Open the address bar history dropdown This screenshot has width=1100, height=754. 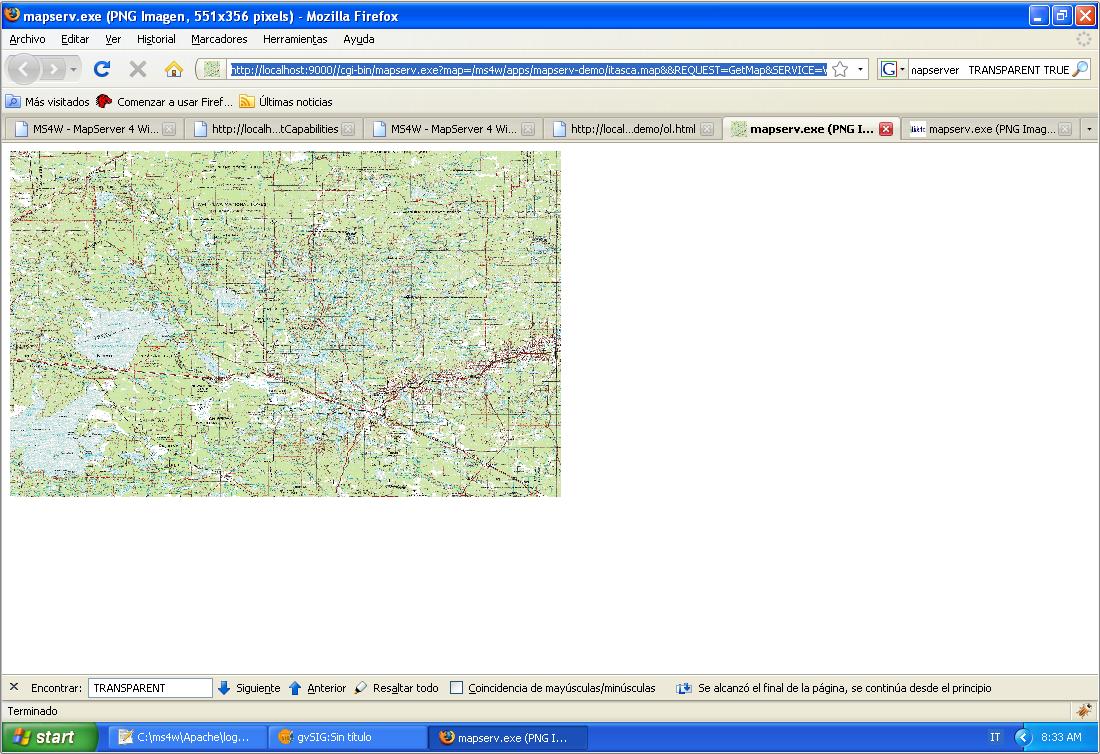tap(861, 70)
